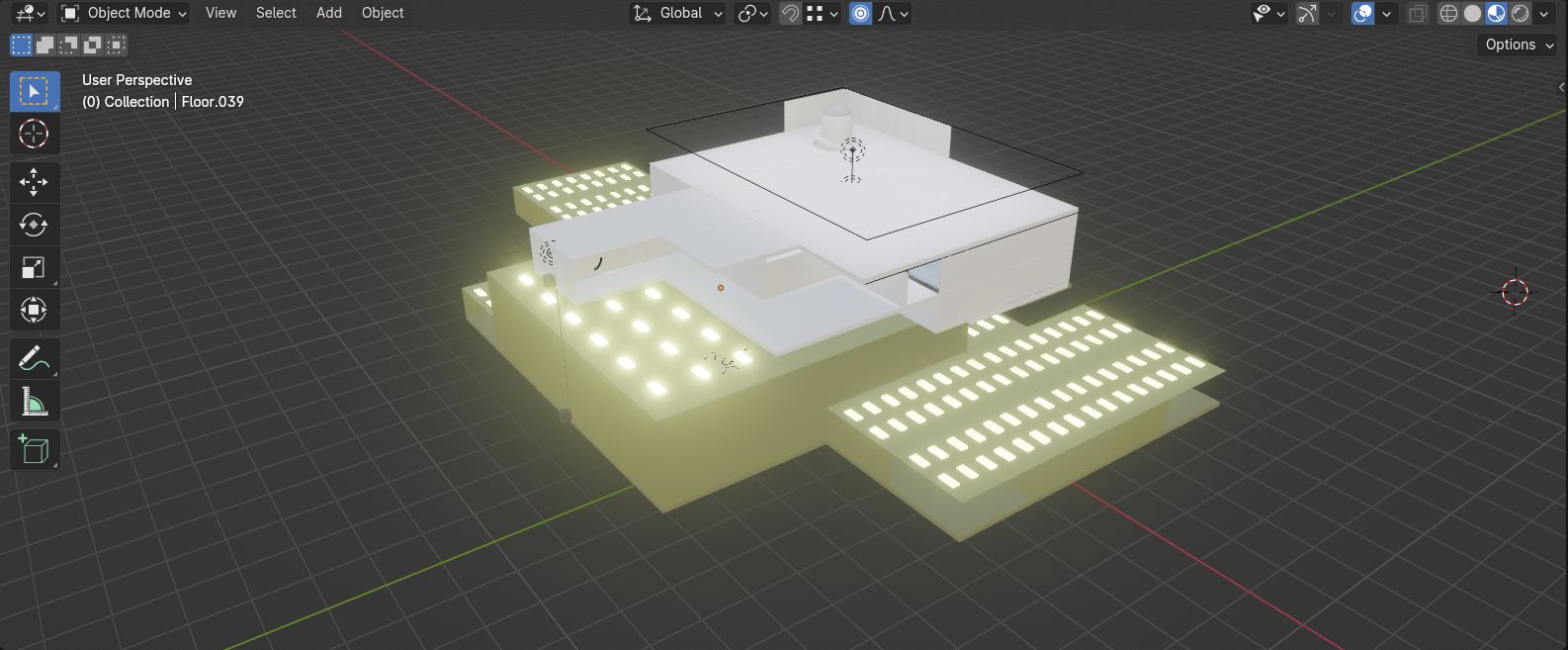
Task: Select the Annotate pencil tool
Action: (34, 359)
